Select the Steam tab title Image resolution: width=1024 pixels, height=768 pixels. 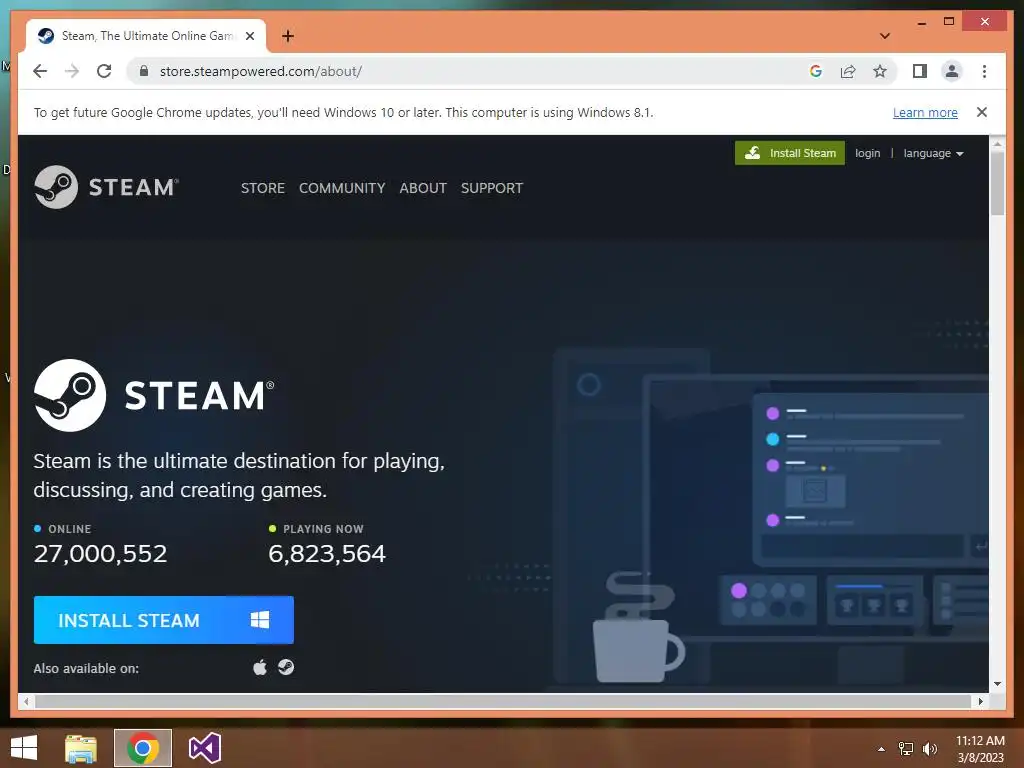tap(148, 36)
